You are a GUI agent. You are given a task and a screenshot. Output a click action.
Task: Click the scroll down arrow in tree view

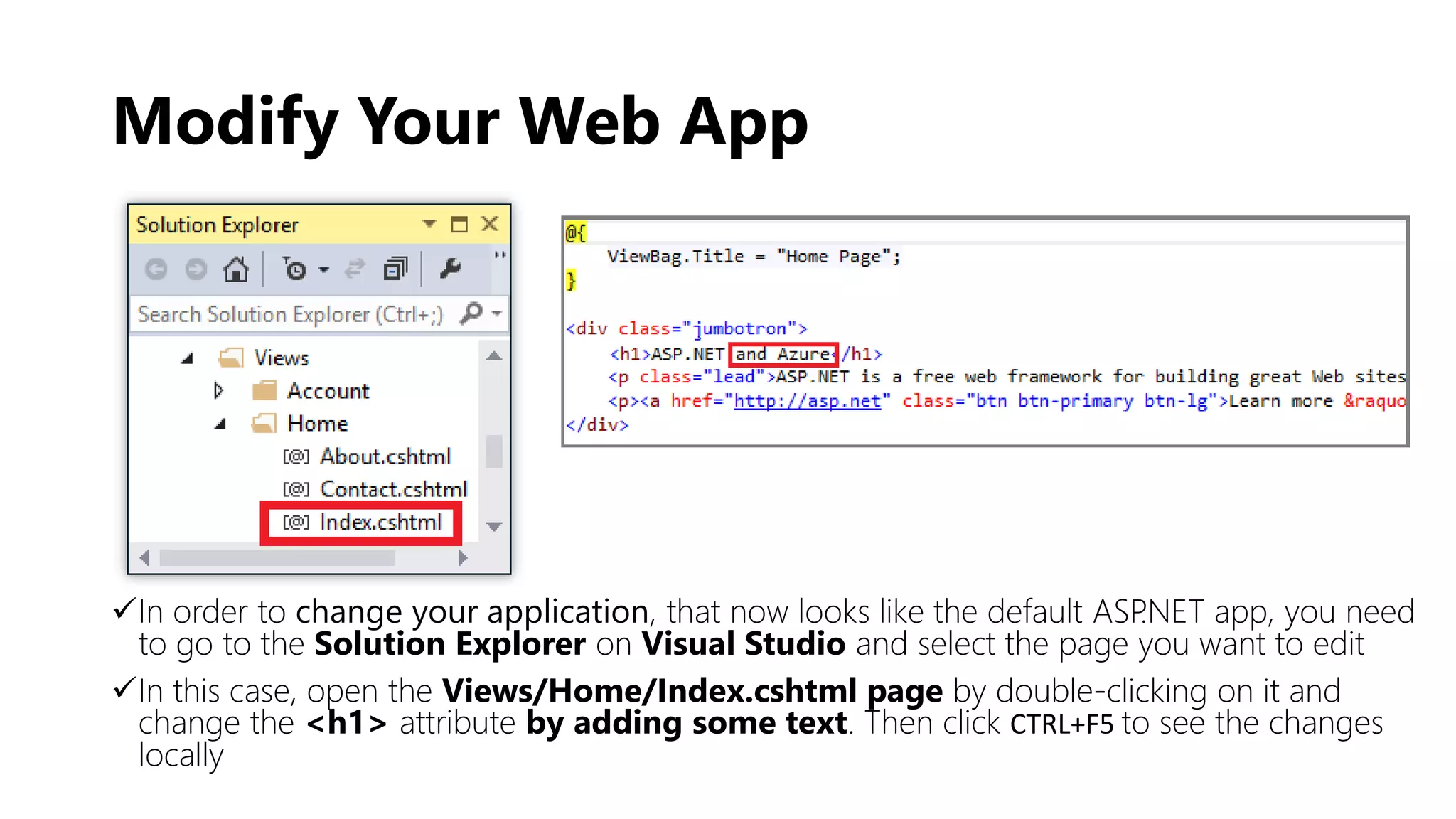coord(494,526)
